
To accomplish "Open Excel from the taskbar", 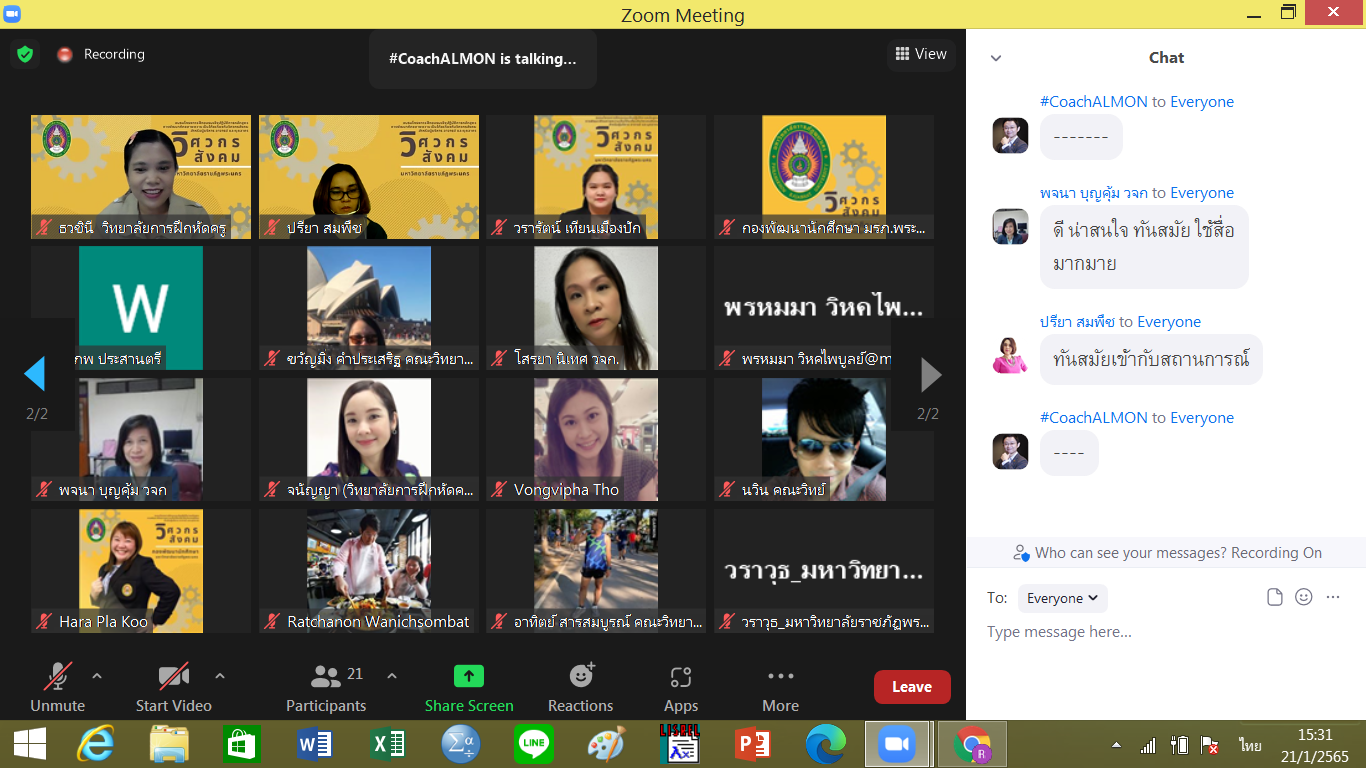I will click(388, 744).
